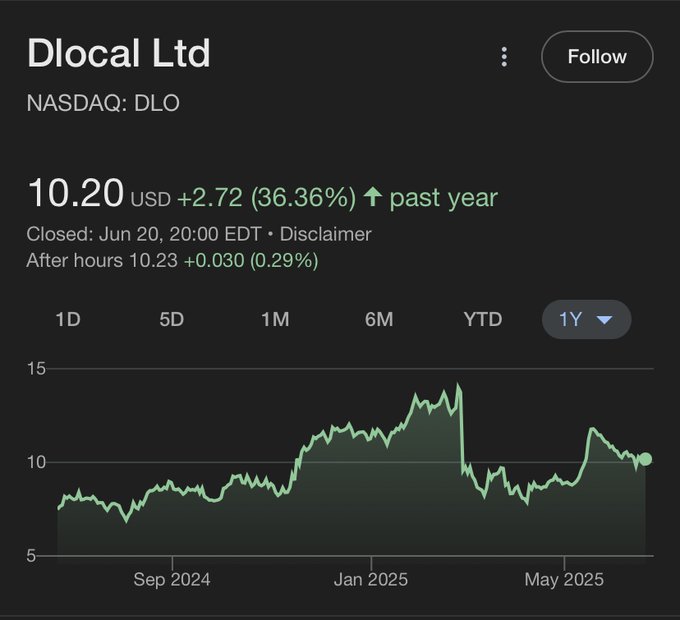Click the green up arrow icon
This screenshot has height=620, width=680.
[x=373, y=196]
